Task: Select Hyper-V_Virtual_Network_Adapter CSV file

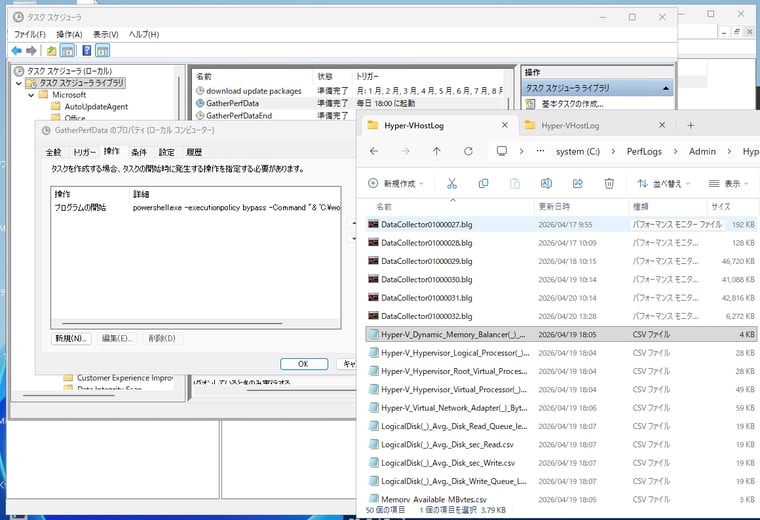Action: [561, 408]
